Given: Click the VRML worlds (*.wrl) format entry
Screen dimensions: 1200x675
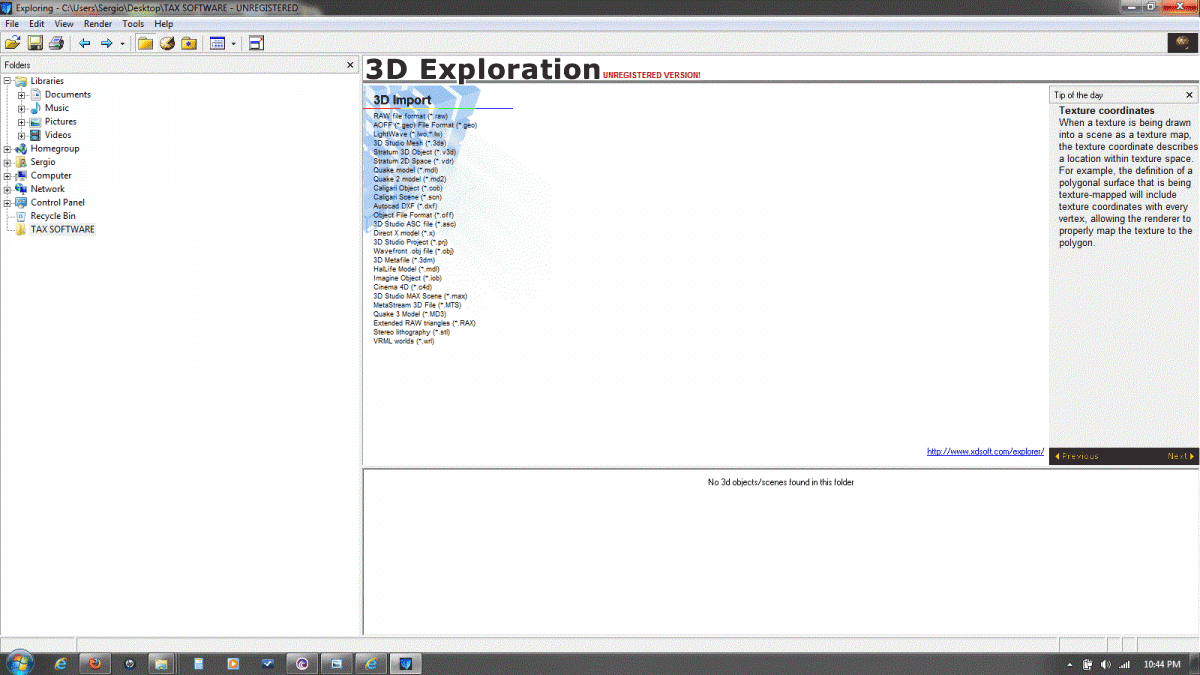Looking at the screenshot, I should pos(404,341).
